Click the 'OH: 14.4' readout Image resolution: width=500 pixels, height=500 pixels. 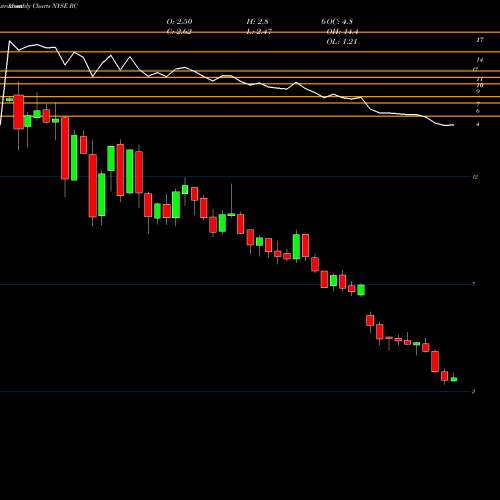pos(342,32)
